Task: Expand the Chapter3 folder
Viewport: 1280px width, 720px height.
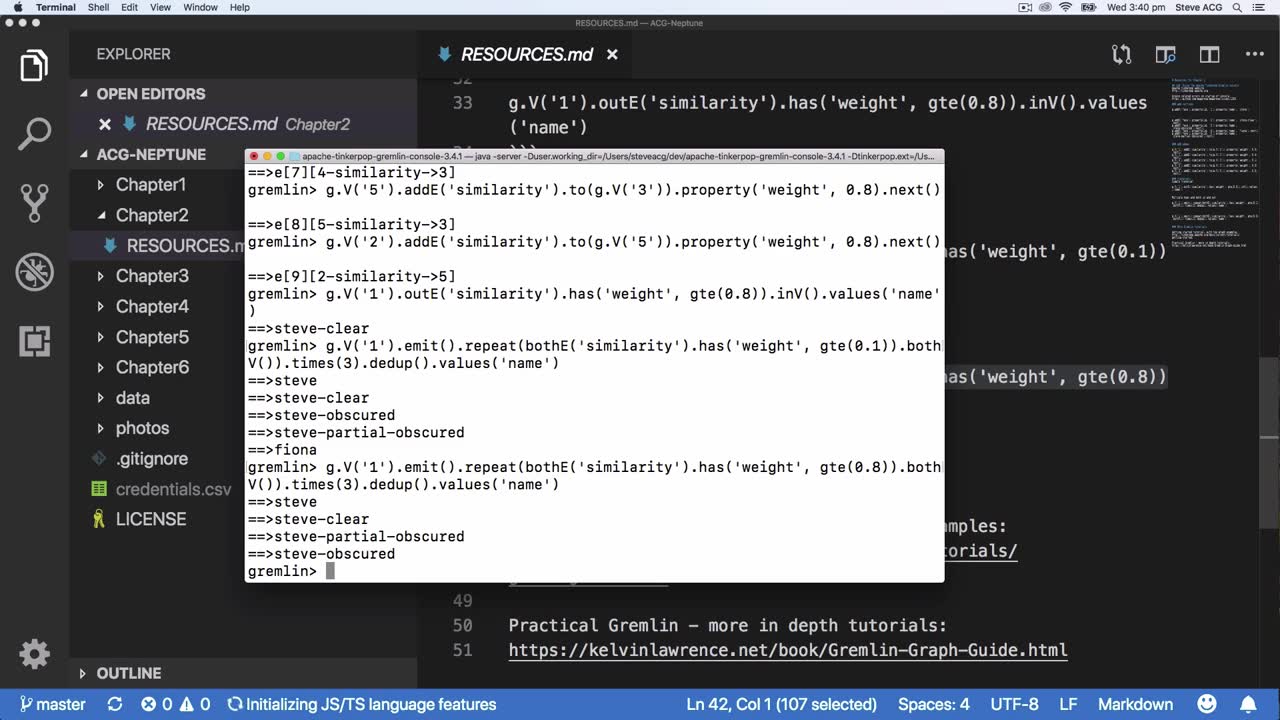Action: tap(152, 275)
